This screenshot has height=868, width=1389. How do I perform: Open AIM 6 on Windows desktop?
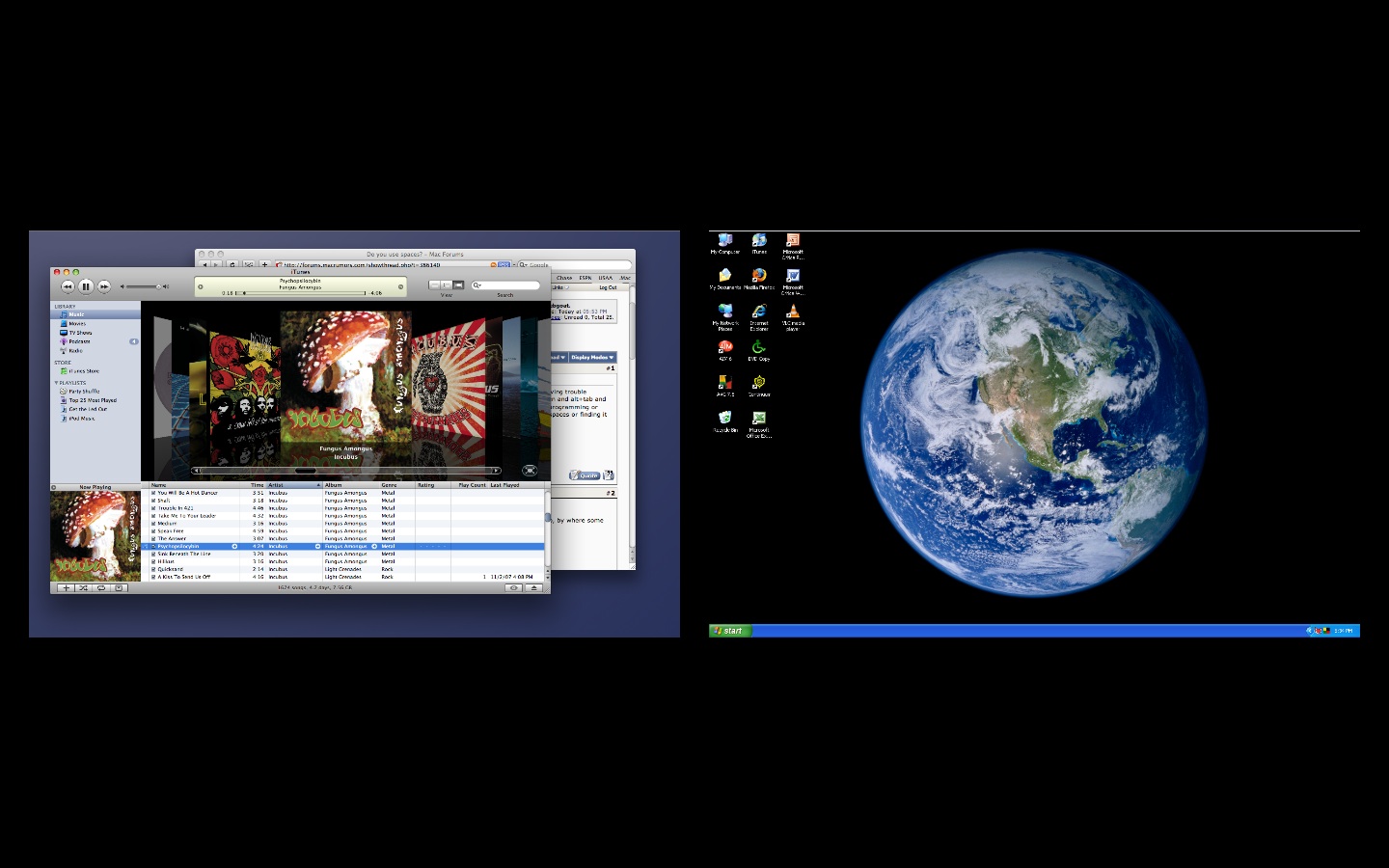point(725,350)
